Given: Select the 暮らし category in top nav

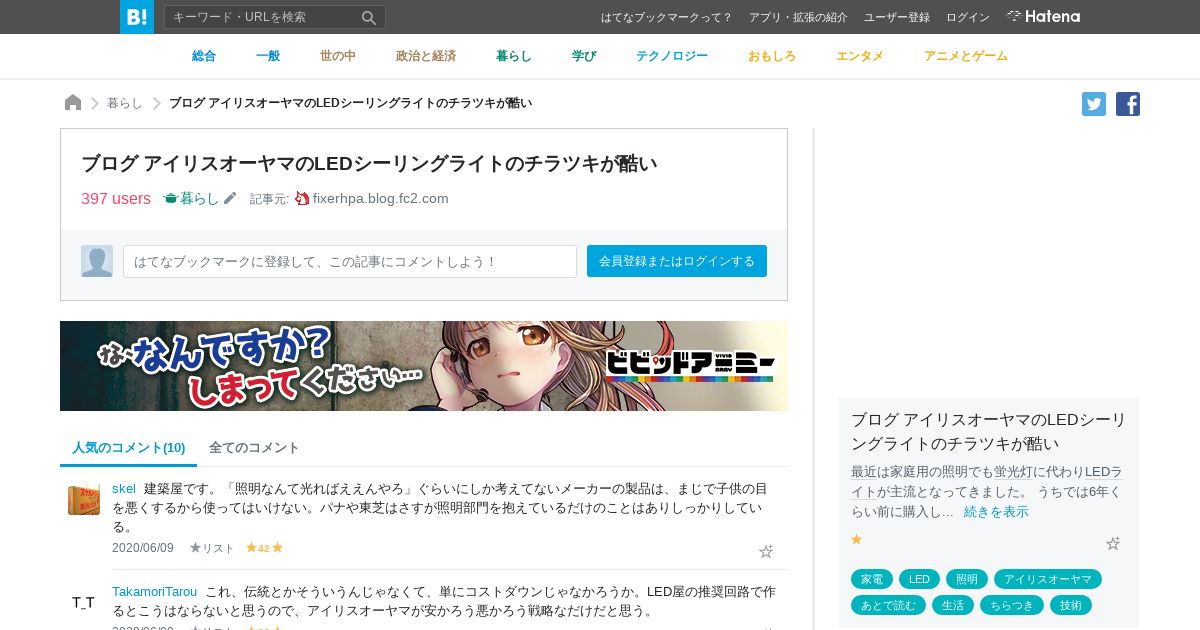Looking at the screenshot, I should pyautogui.click(x=514, y=56).
